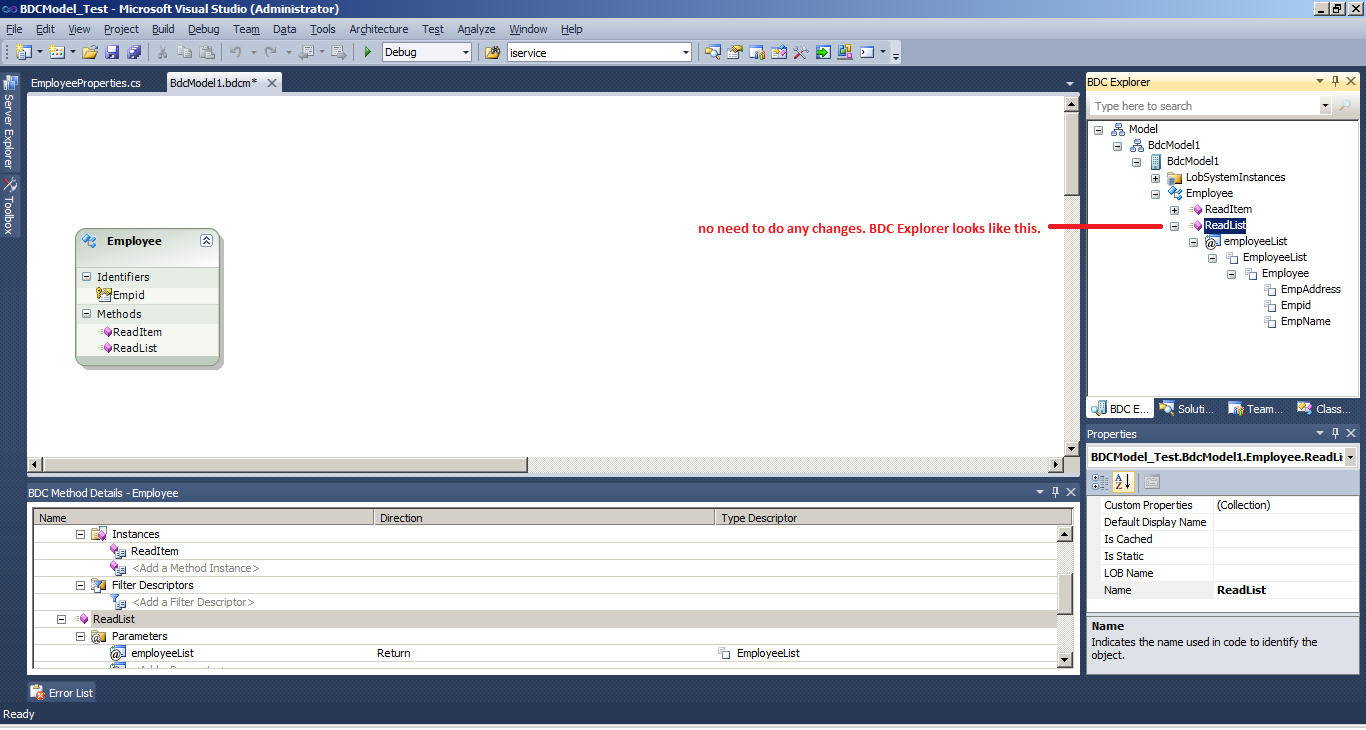1366x730 pixels.
Task: Toggle Categorized view in Properties panel
Action: pyautogui.click(x=1099, y=482)
